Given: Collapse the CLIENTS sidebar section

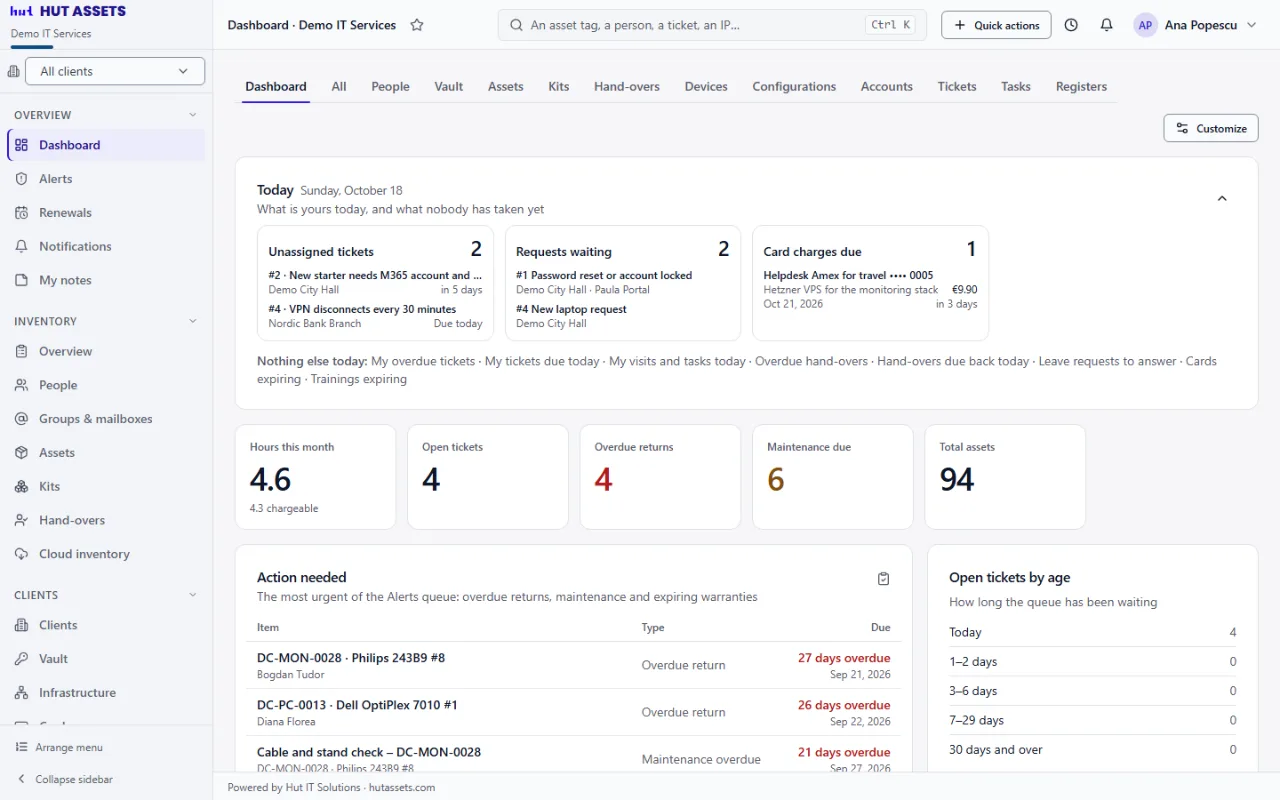Looking at the screenshot, I should (x=193, y=595).
